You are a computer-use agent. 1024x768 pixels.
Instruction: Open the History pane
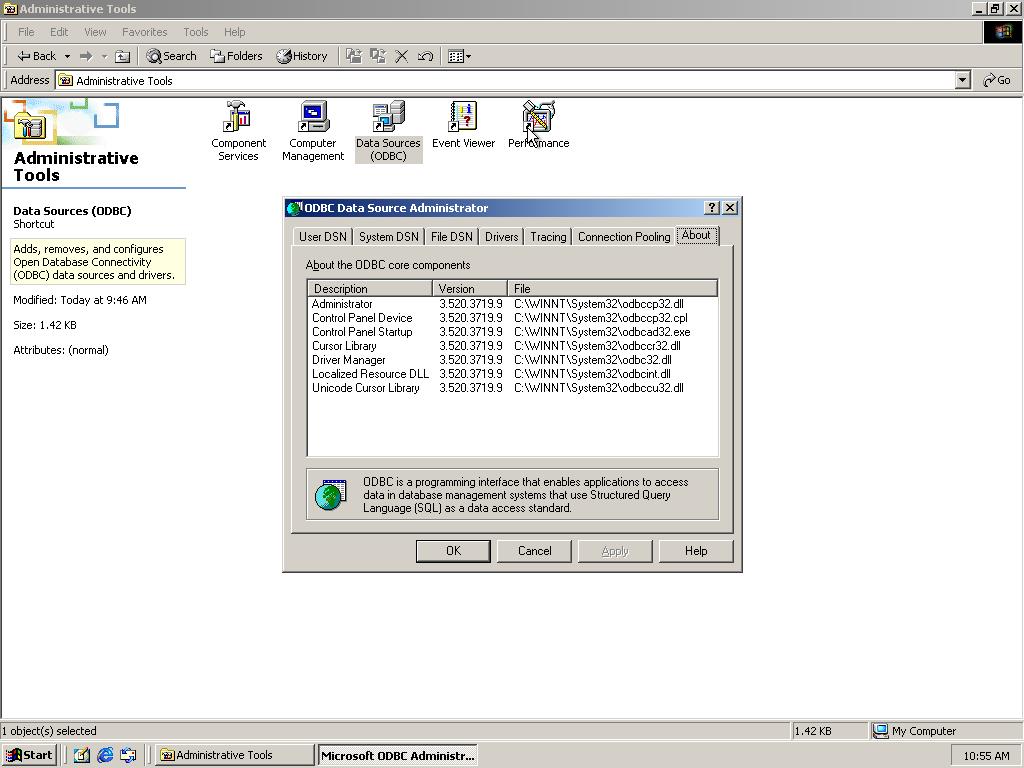tap(302, 56)
